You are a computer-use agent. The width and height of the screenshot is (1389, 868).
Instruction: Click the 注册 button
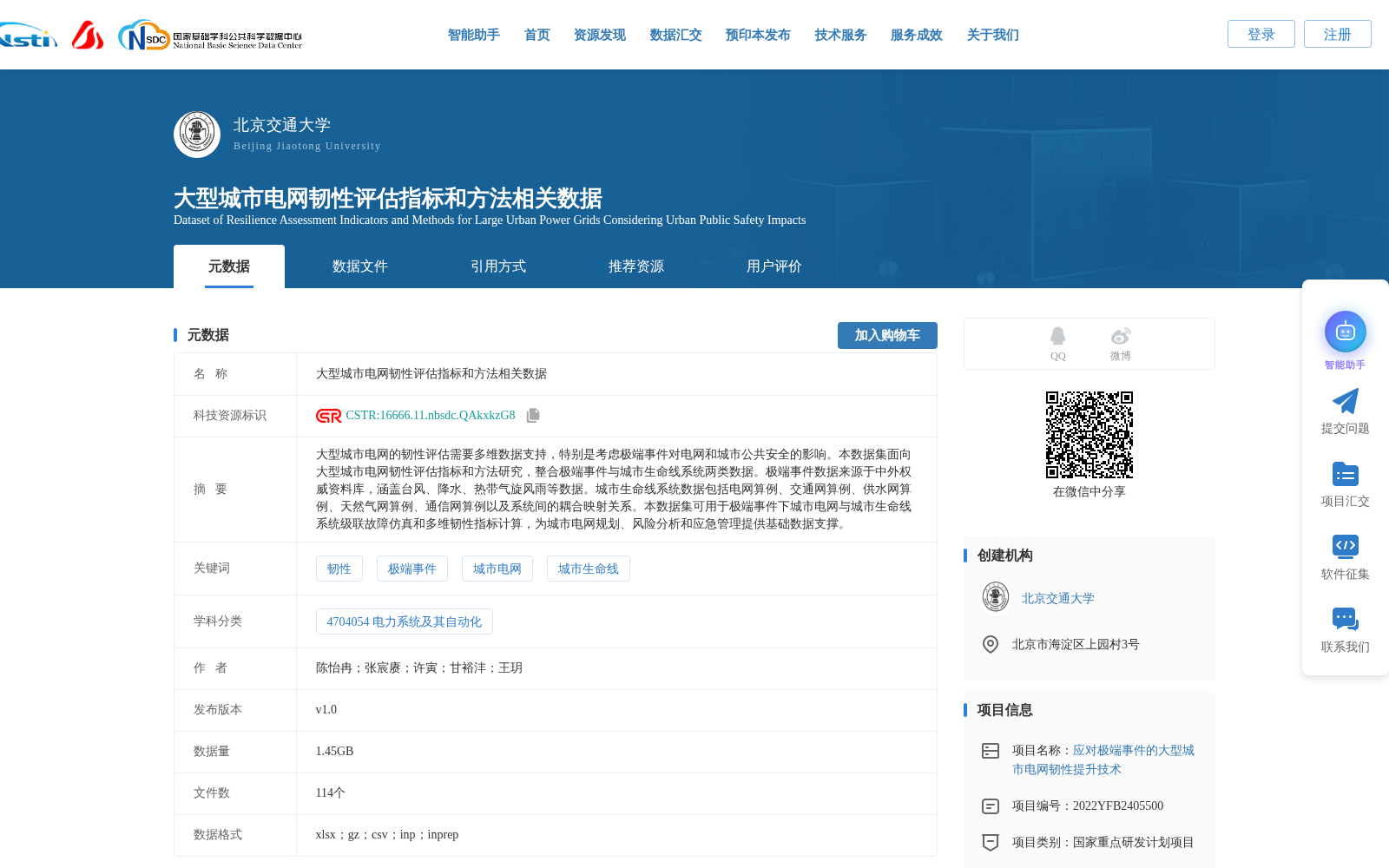tap(1338, 34)
